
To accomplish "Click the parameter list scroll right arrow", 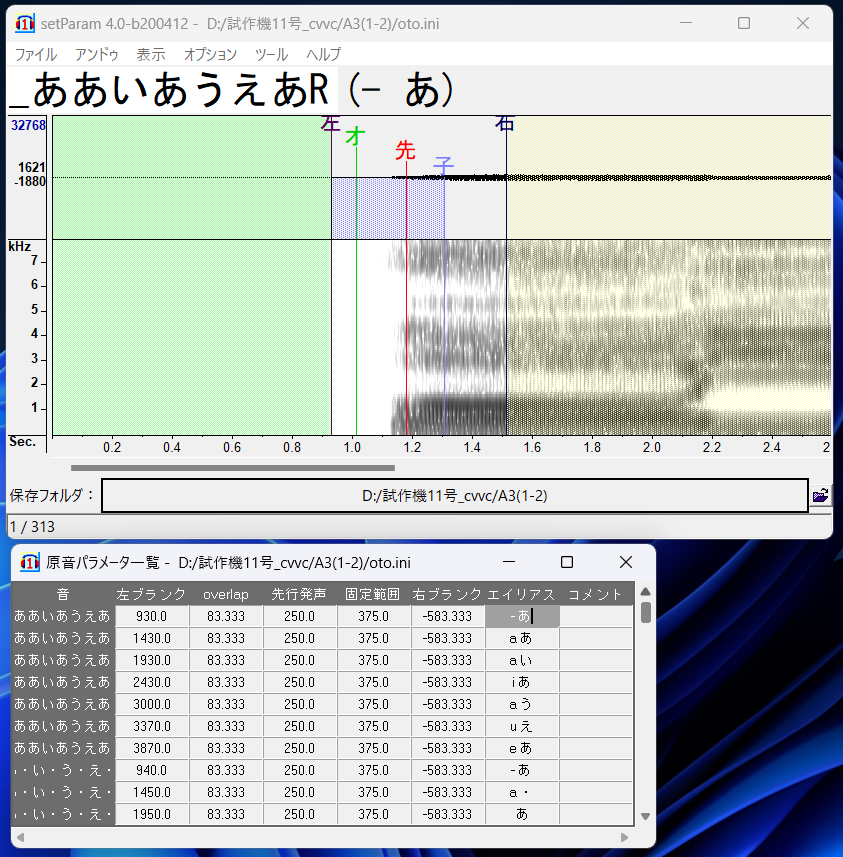I will tap(624, 837).
